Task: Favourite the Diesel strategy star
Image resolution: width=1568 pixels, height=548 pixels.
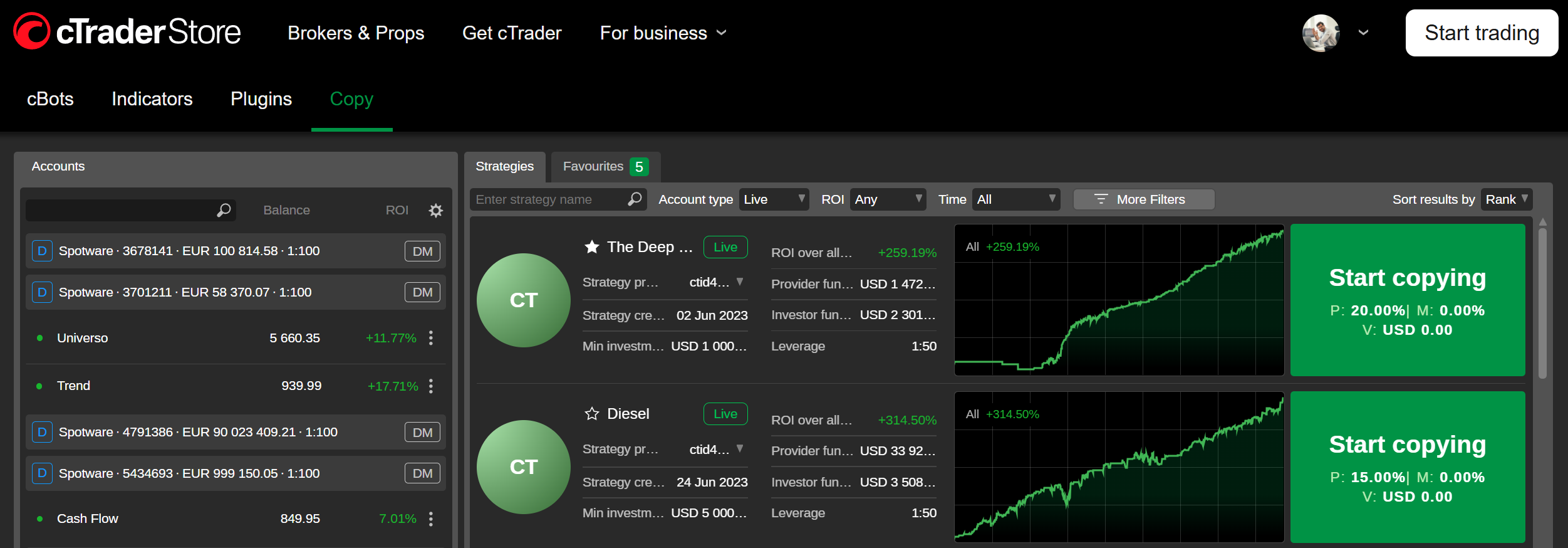Action: tap(591, 414)
